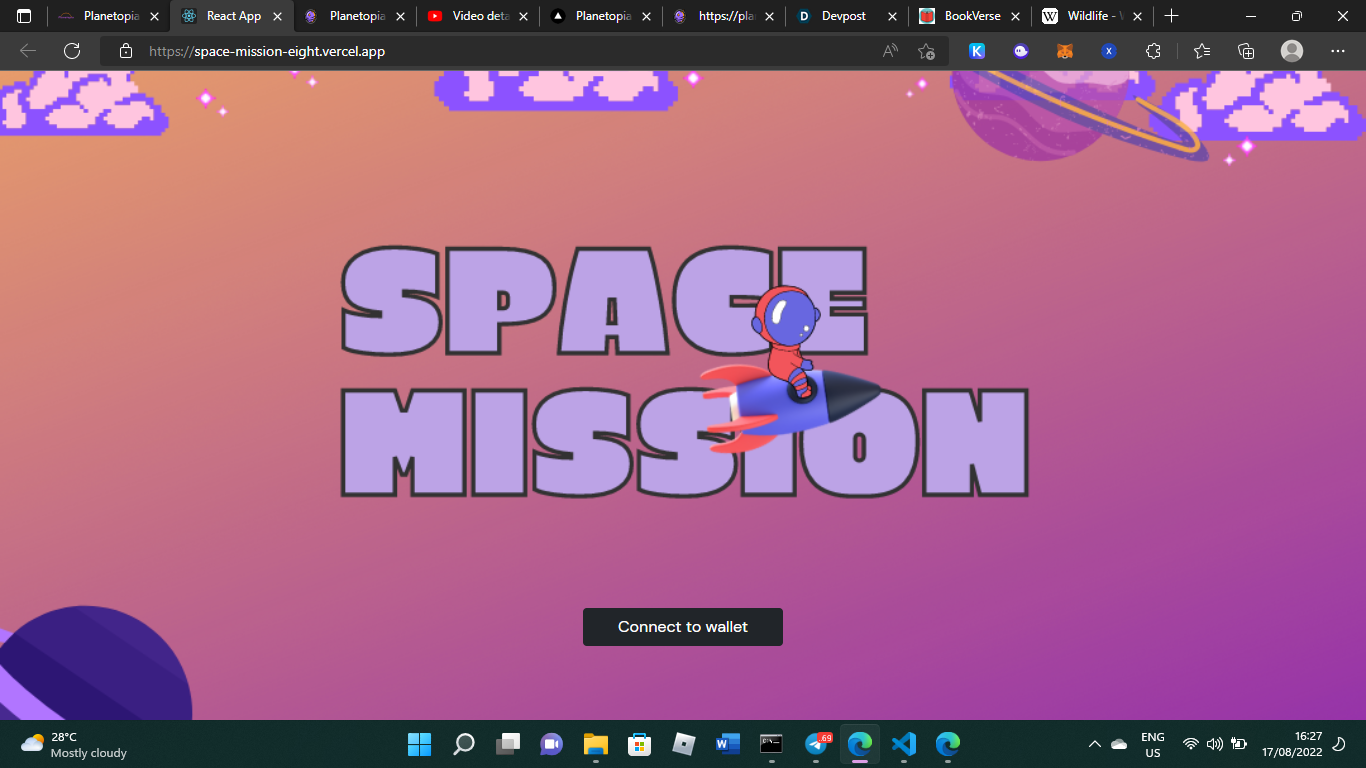Change ENG US input language
The image size is (1366, 768).
click(x=1153, y=744)
